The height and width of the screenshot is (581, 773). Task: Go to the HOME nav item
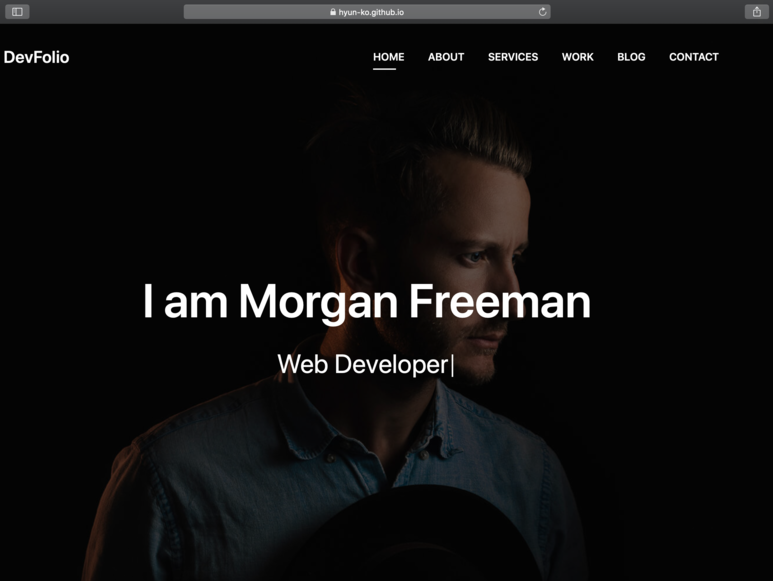(388, 57)
